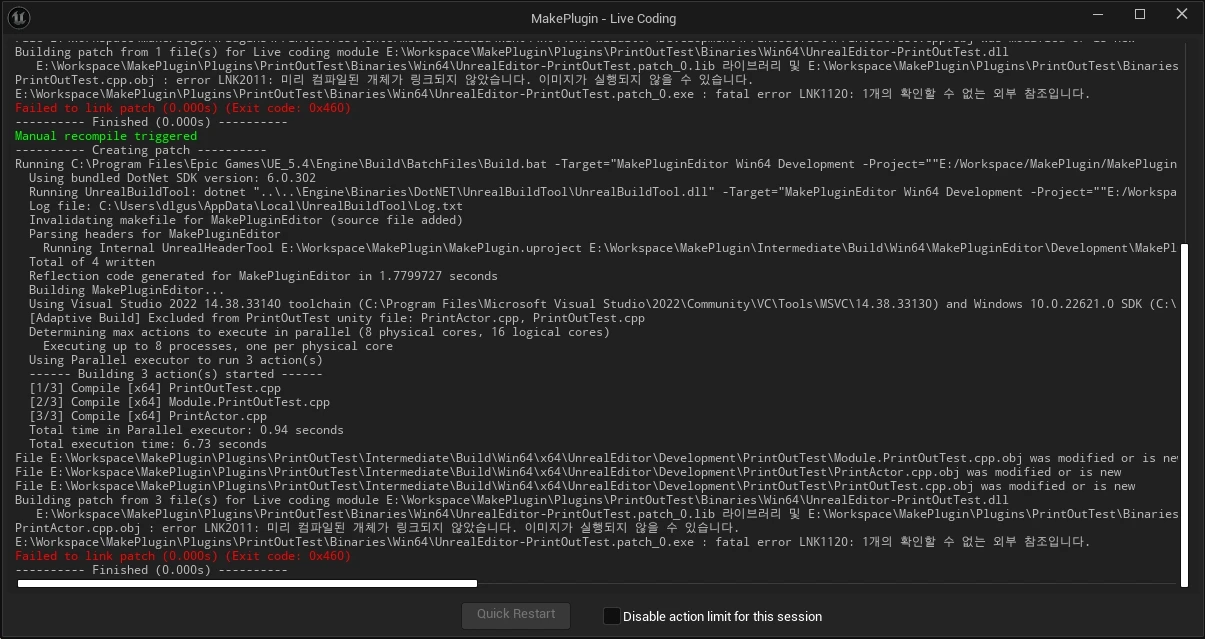Click the green 'Manual recompile triggered' line
The height and width of the screenshot is (639, 1205).
point(106,136)
